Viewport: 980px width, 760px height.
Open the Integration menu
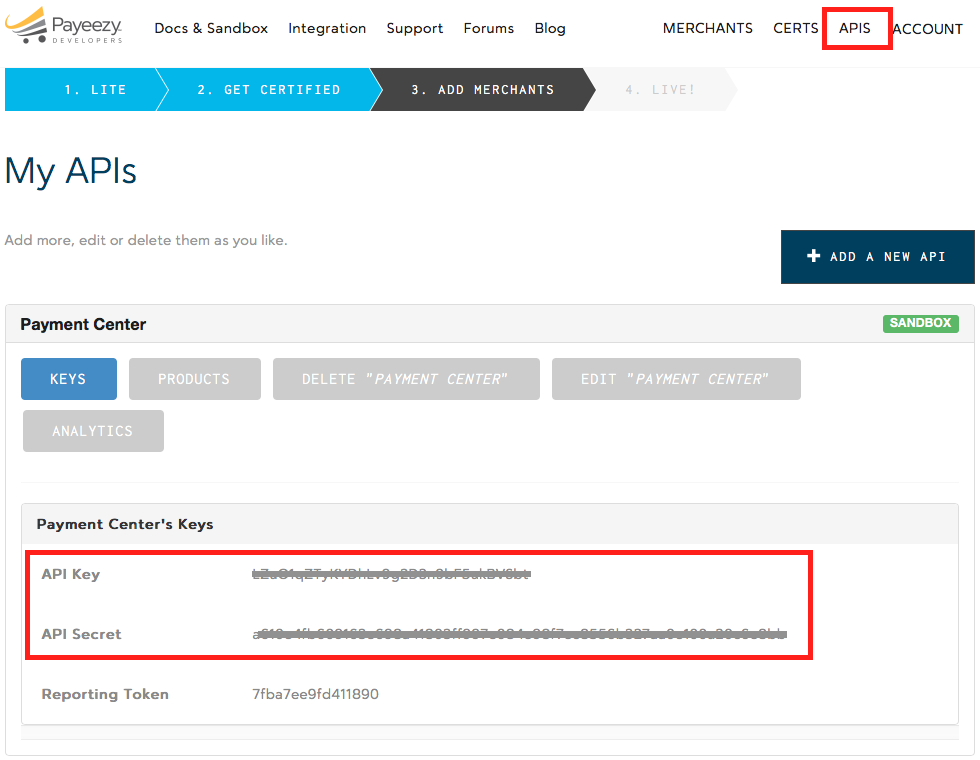click(327, 28)
